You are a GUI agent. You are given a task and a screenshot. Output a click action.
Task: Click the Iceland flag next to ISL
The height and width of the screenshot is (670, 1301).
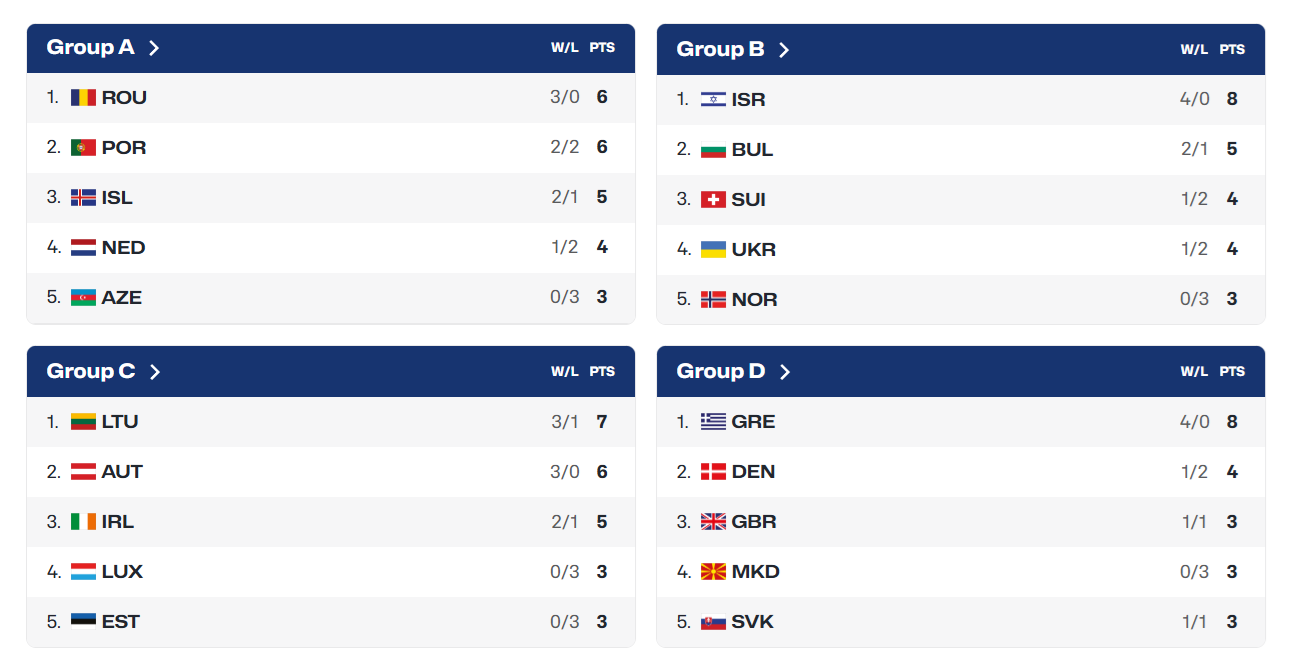point(83,198)
